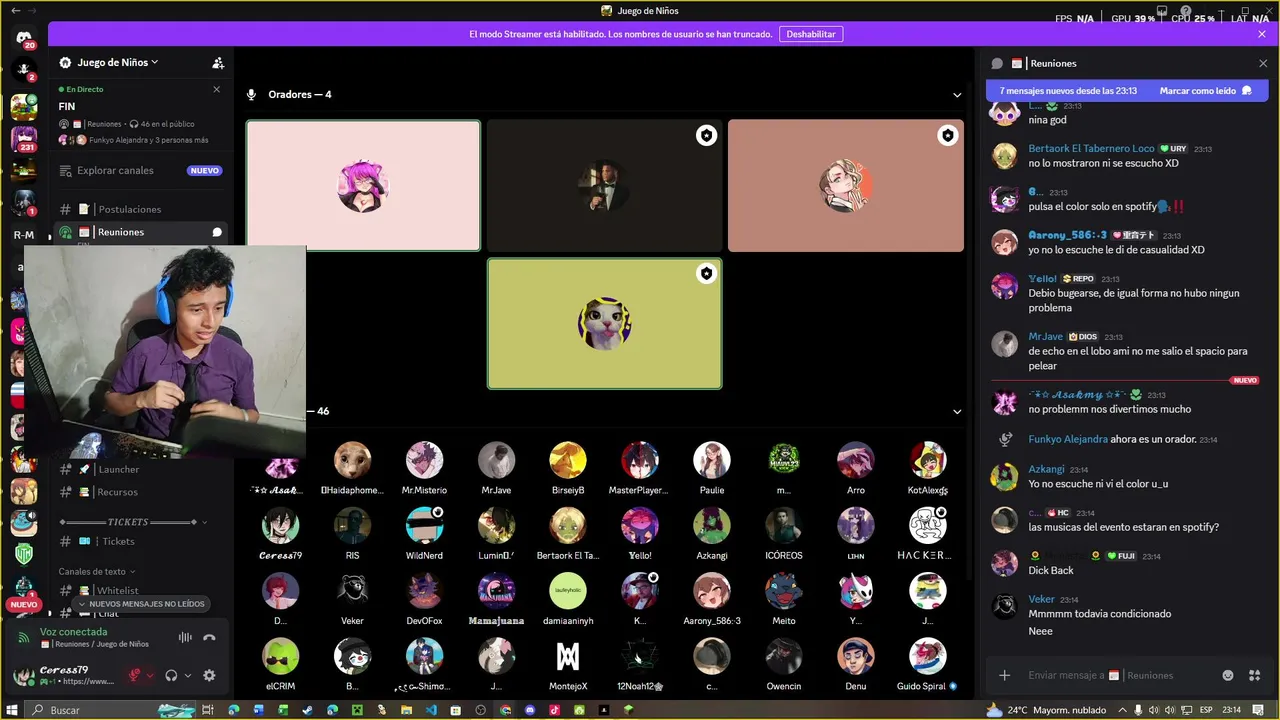This screenshot has width=1280, height=720.
Task: Toggle noise suppression waveform icon
Action: click(185, 638)
